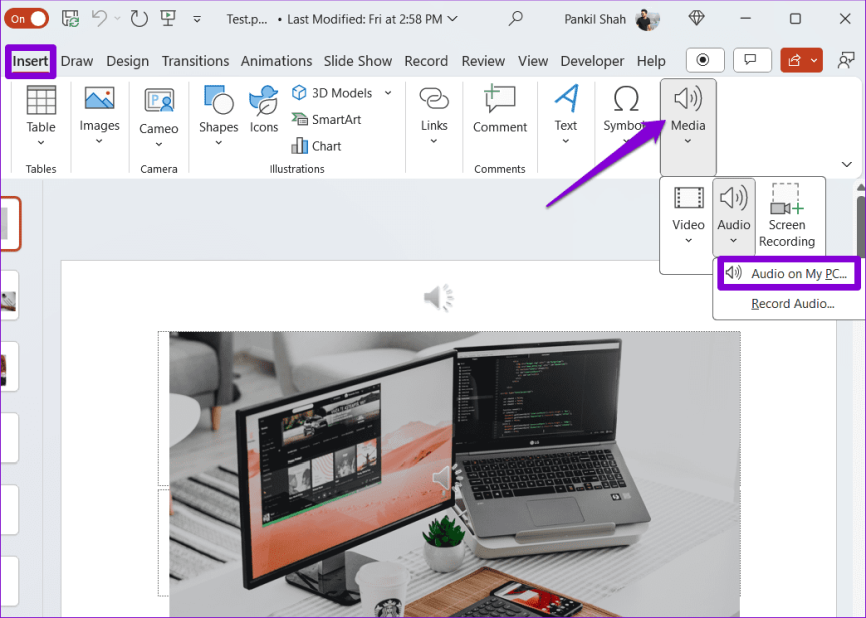This screenshot has height=618, width=866.
Task: Insert a Cameo camera feed
Action: (158, 115)
